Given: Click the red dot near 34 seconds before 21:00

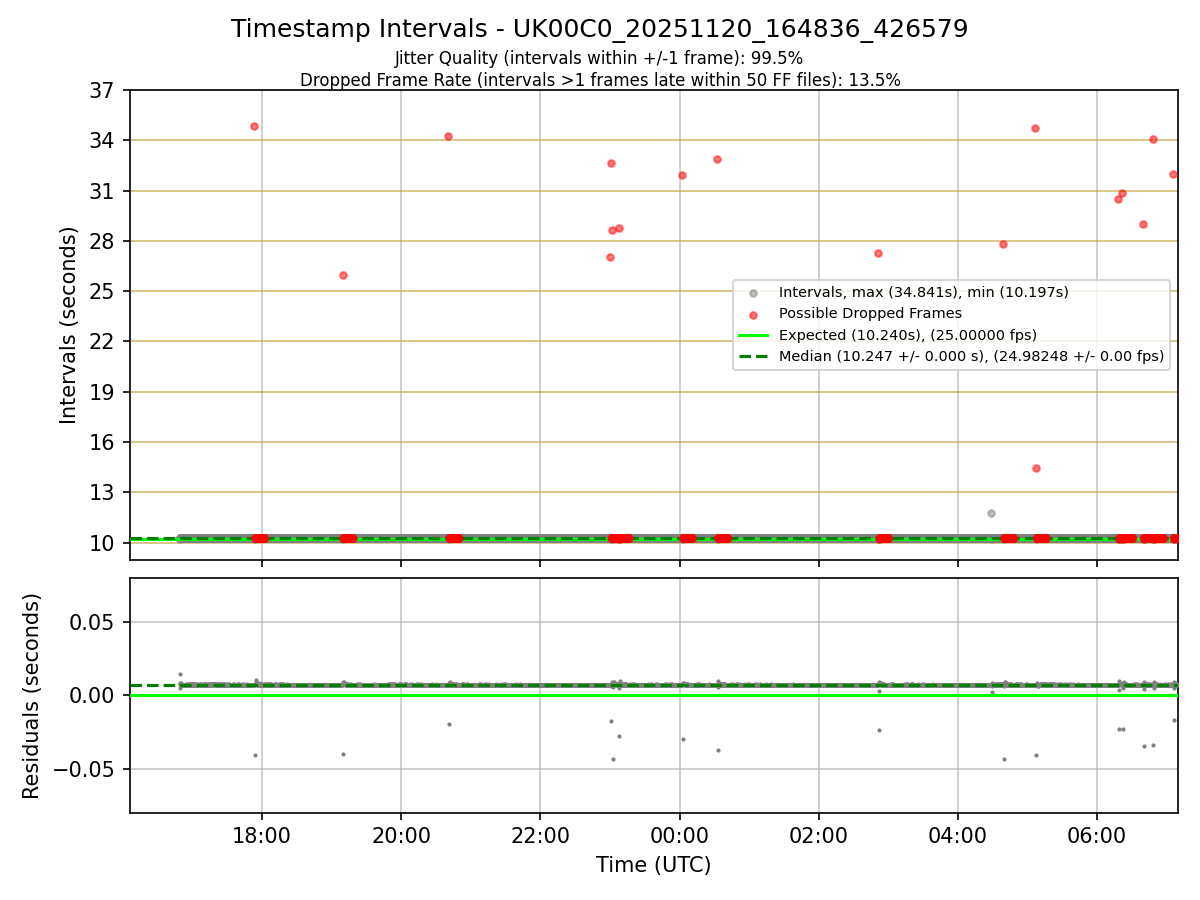Looking at the screenshot, I should pyautogui.click(x=448, y=136).
